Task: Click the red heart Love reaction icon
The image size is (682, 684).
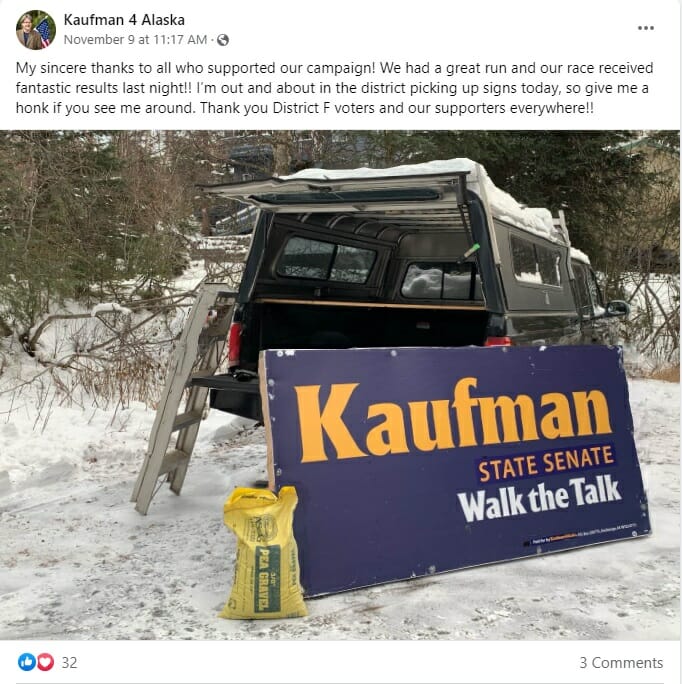Action: 45,662
